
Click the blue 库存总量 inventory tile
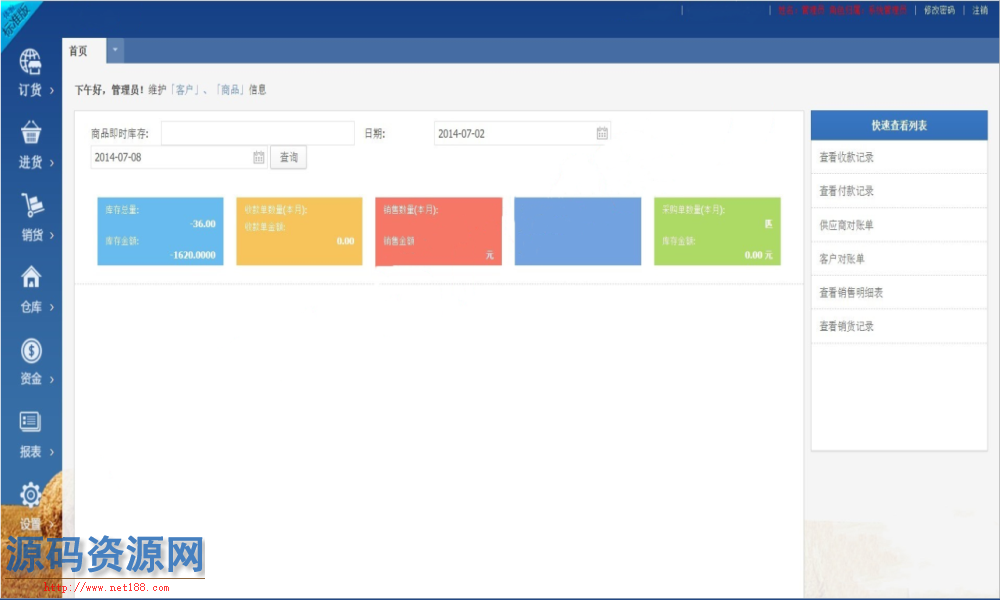160,231
